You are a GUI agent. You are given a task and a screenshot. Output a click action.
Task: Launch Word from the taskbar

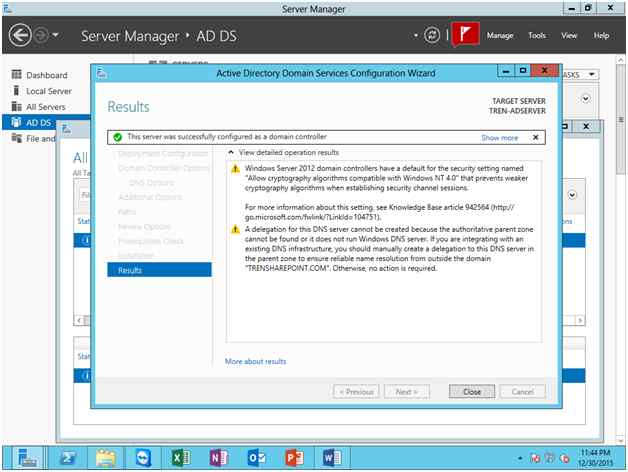tap(332, 458)
